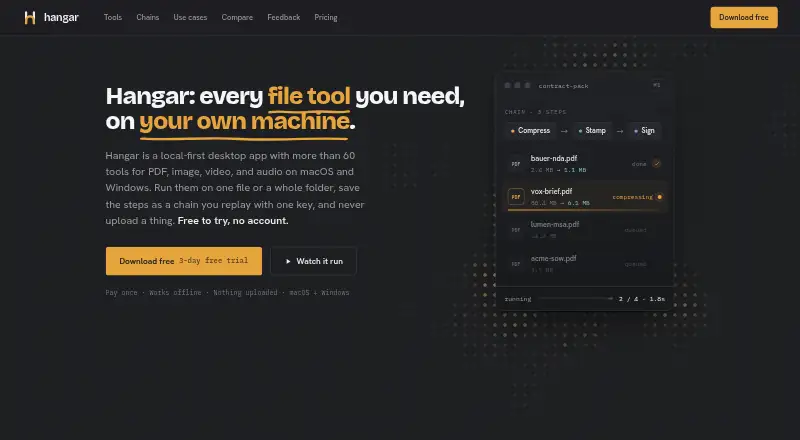Screen dimensions: 800x440
Task: Click the play icon in Watch it run
Action: point(288,261)
